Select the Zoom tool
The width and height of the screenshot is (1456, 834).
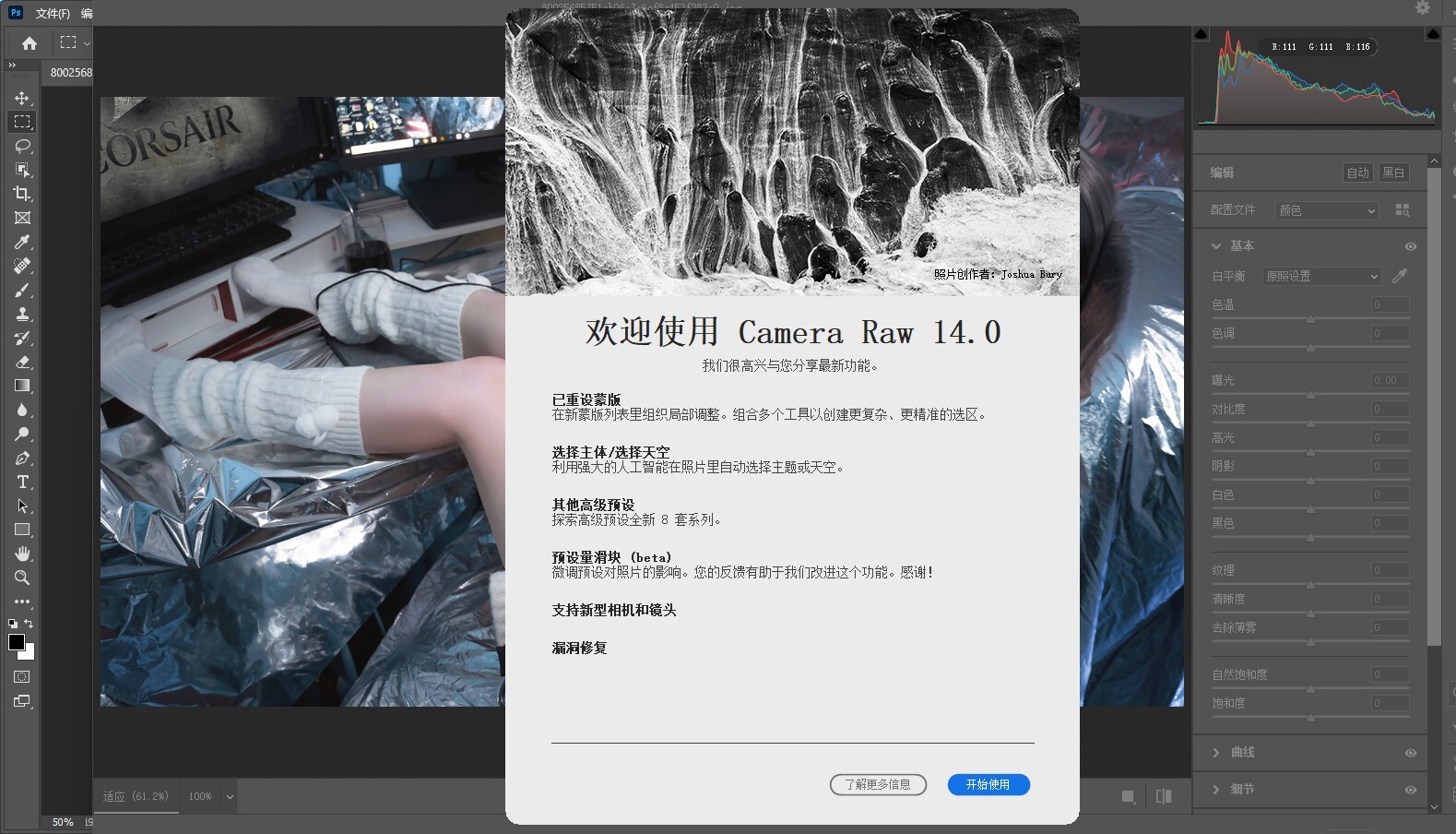coord(22,578)
